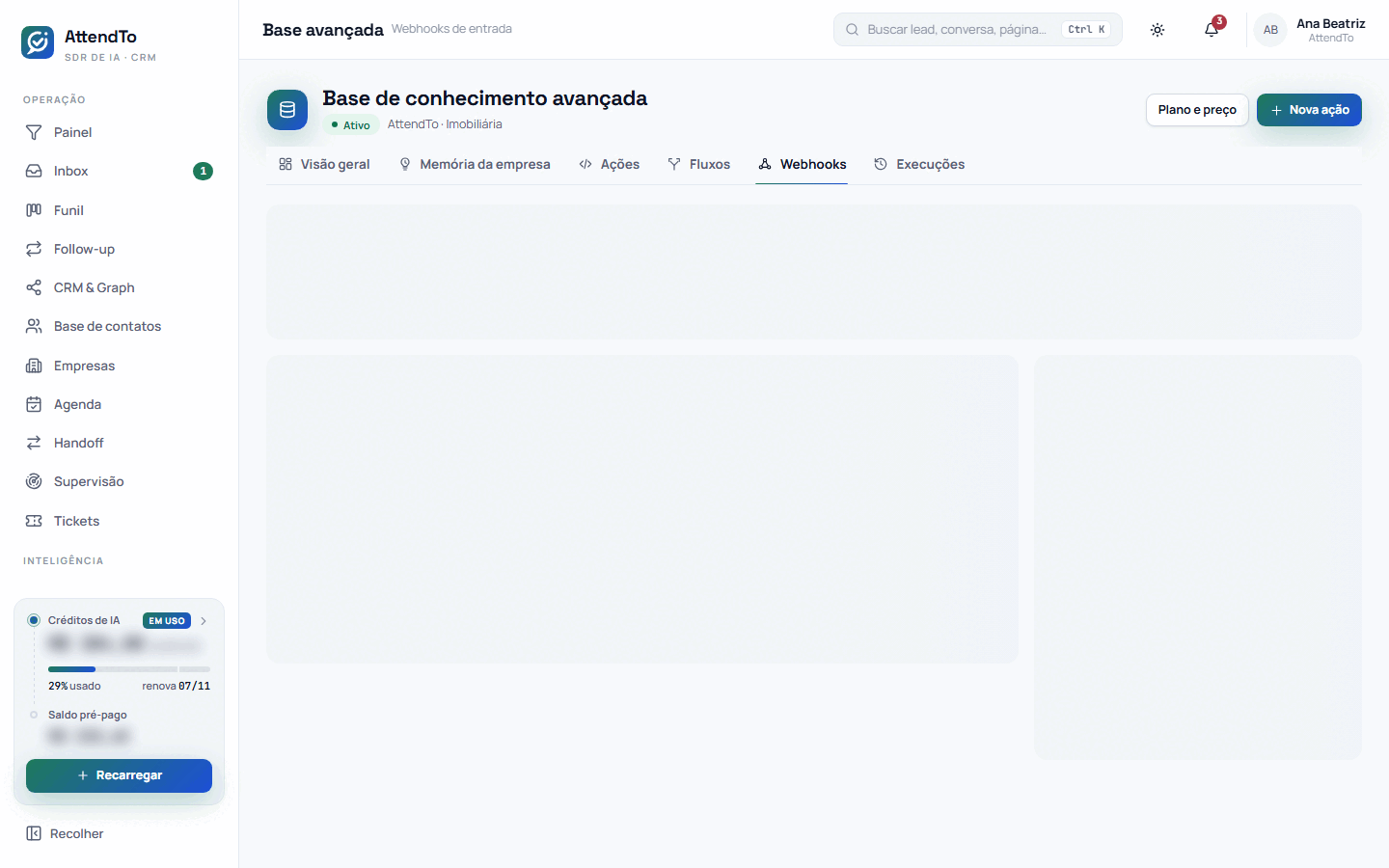Collapse sidebar with Recolher
Screen dimensions: 1389x868
(65, 833)
